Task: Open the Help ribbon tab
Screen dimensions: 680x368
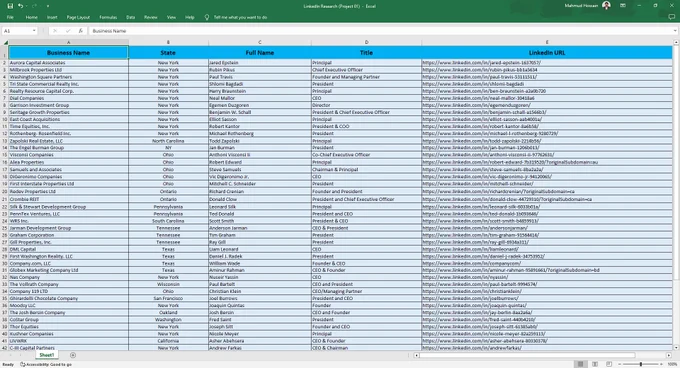Action: [190, 17]
